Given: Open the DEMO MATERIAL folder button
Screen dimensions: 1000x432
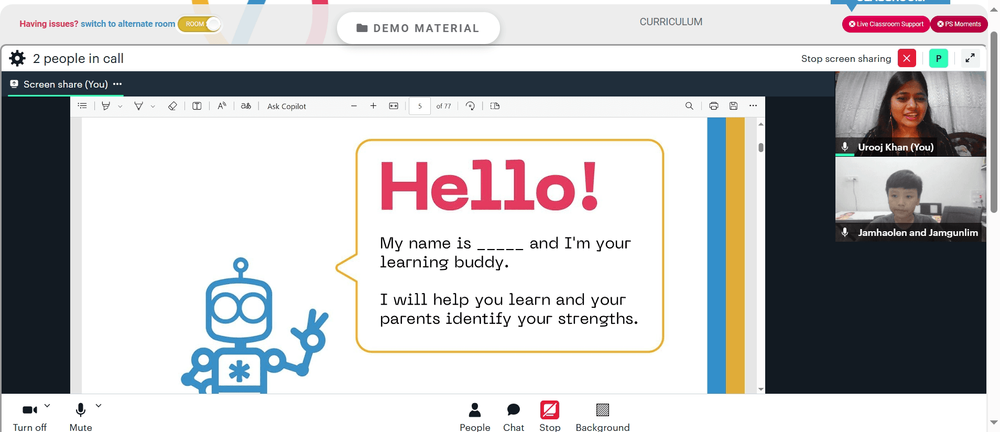Looking at the screenshot, I should [418, 28].
